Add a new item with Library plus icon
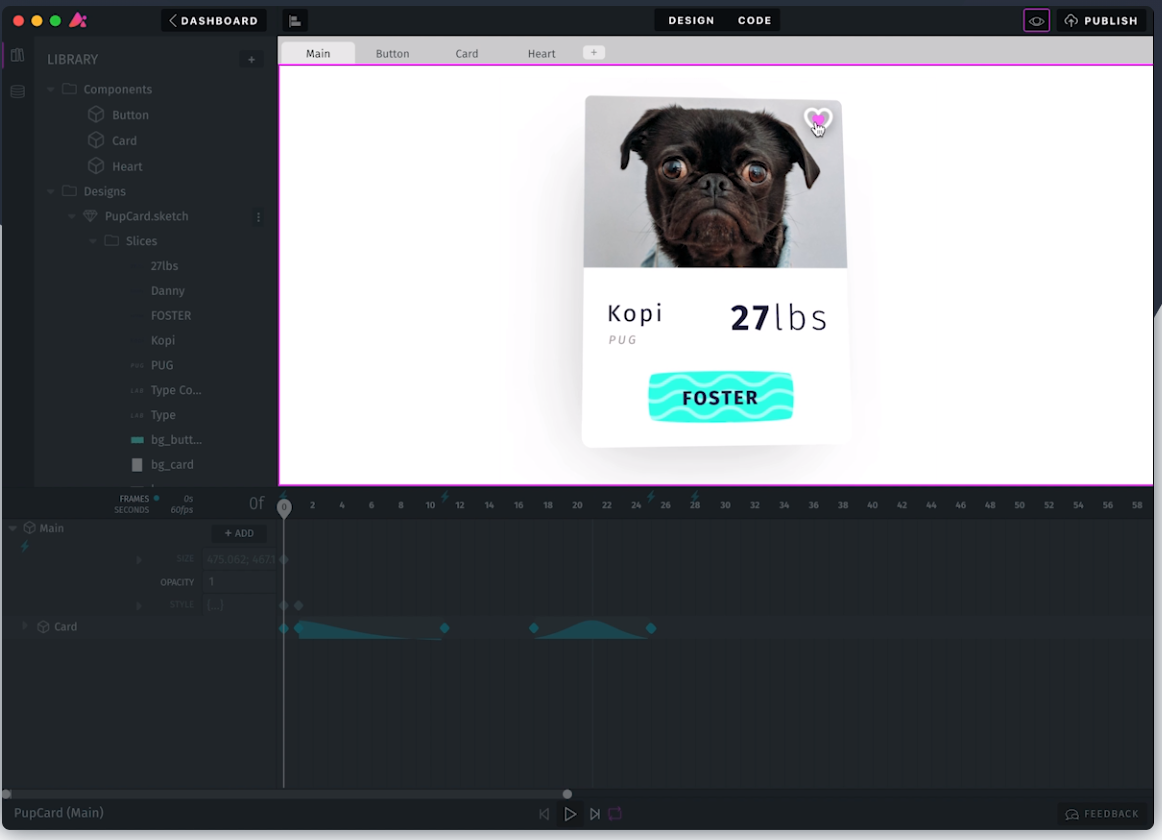This screenshot has width=1162, height=840. click(x=251, y=60)
